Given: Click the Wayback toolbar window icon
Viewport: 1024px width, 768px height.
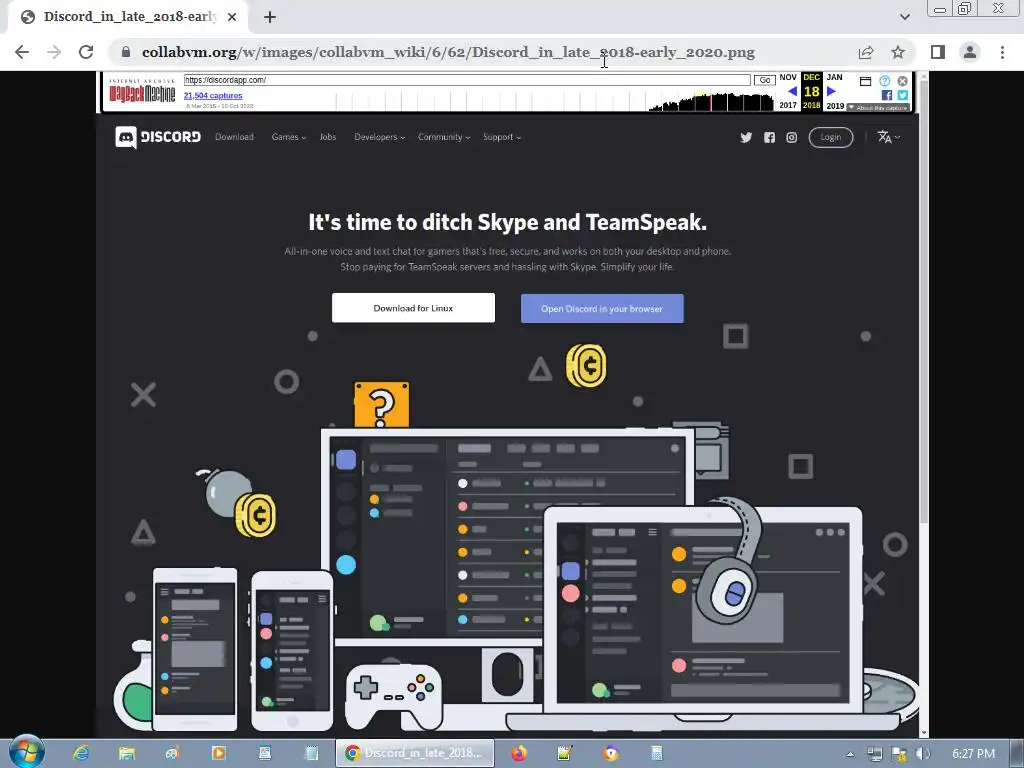Looking at the screenshot, I should (865, 81).
